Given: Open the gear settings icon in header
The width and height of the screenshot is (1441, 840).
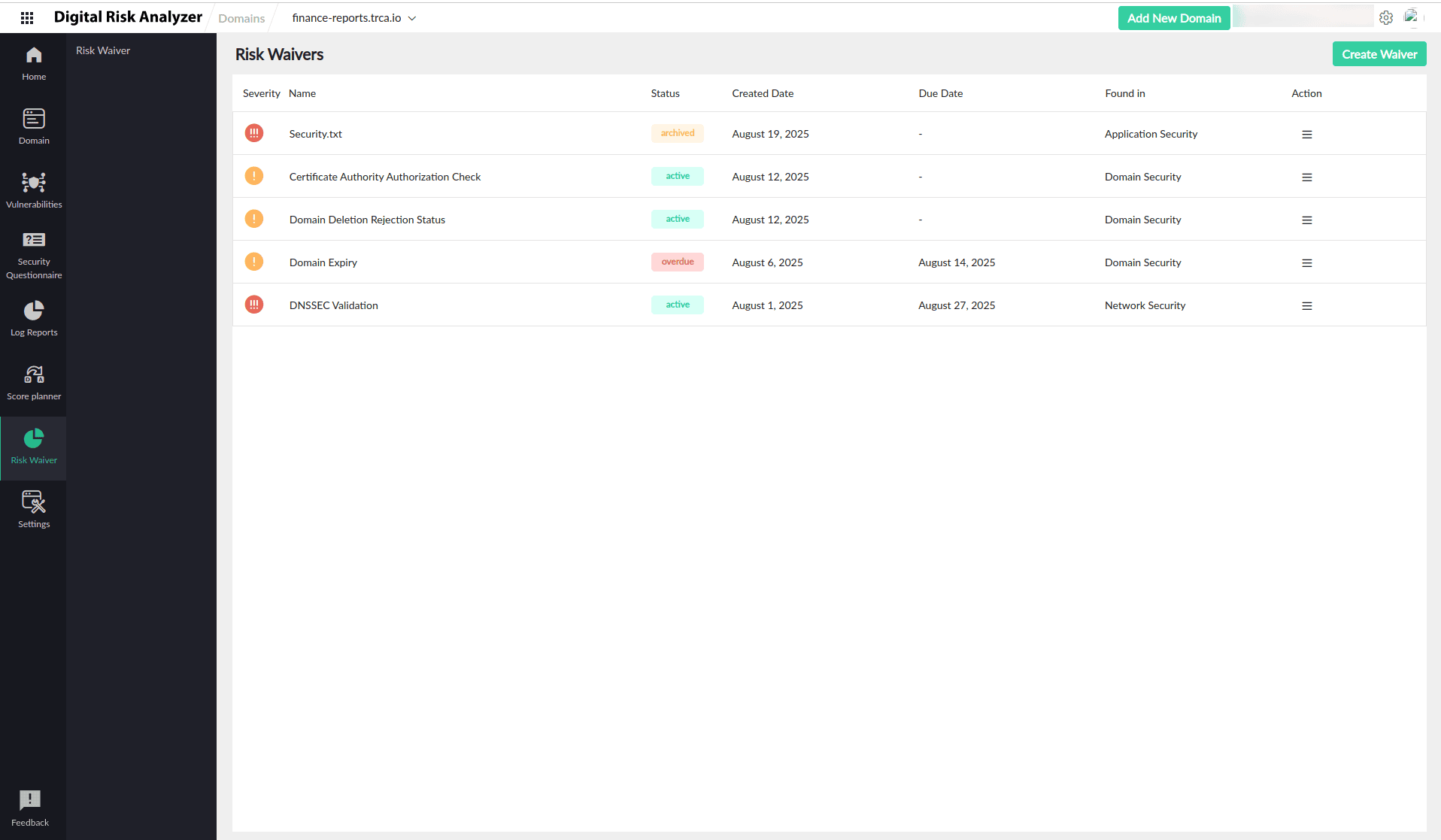Looking at the screenshot, I should click(1386, 18).
